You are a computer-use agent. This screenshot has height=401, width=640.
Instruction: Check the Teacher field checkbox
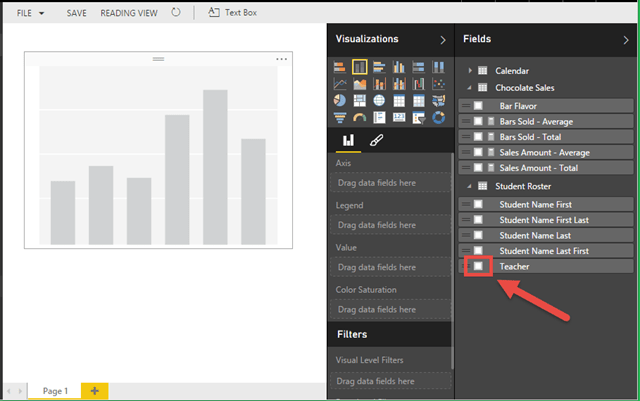coord(479,267)
